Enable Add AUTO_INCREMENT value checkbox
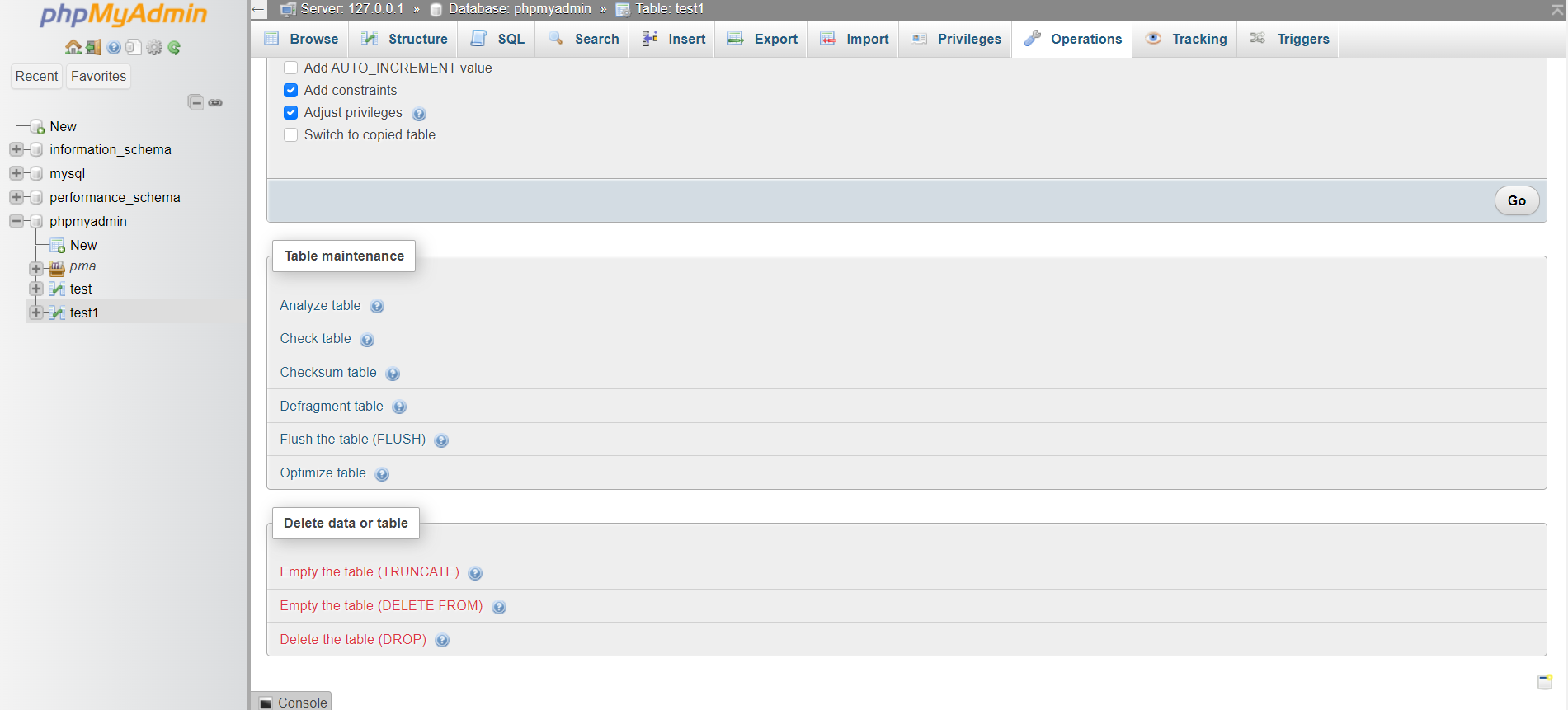 click(290, 68)
